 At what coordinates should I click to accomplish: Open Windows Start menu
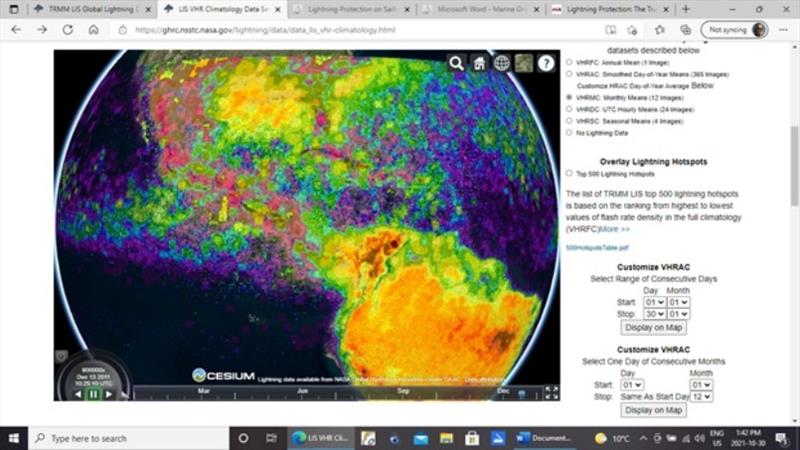point(14,438)
